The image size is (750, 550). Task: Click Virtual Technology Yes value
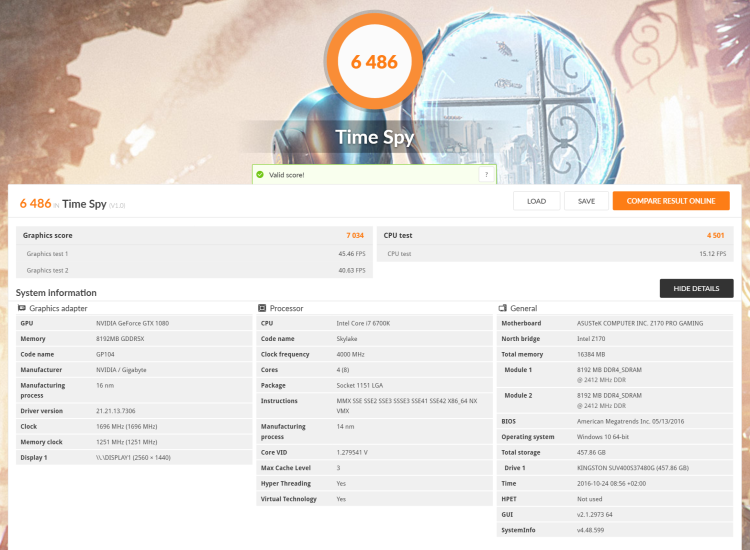pos(341,499)
